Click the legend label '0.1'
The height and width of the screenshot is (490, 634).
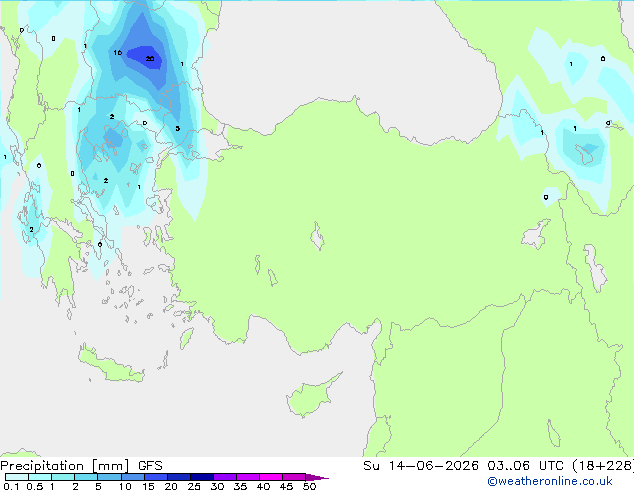click(x=11, y=486)
